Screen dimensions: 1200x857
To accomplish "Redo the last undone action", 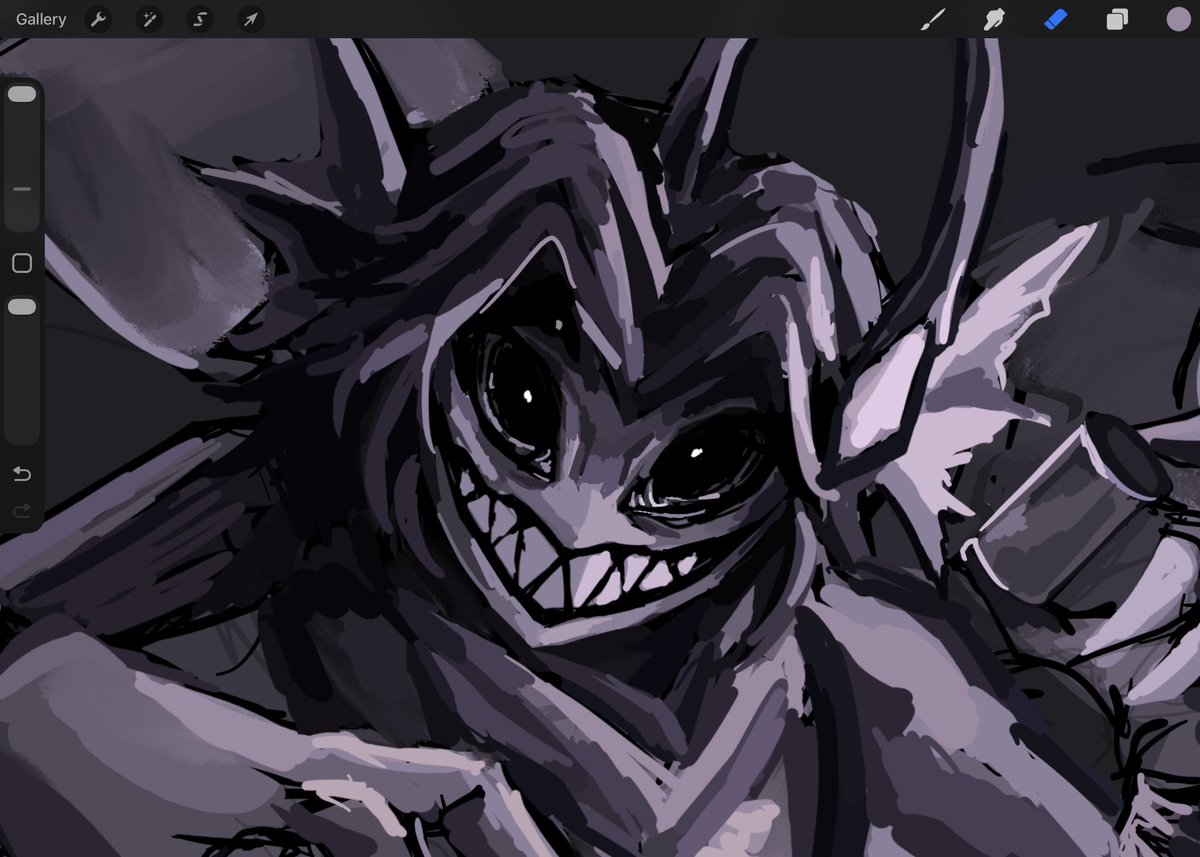I will (x=22, y=512).
